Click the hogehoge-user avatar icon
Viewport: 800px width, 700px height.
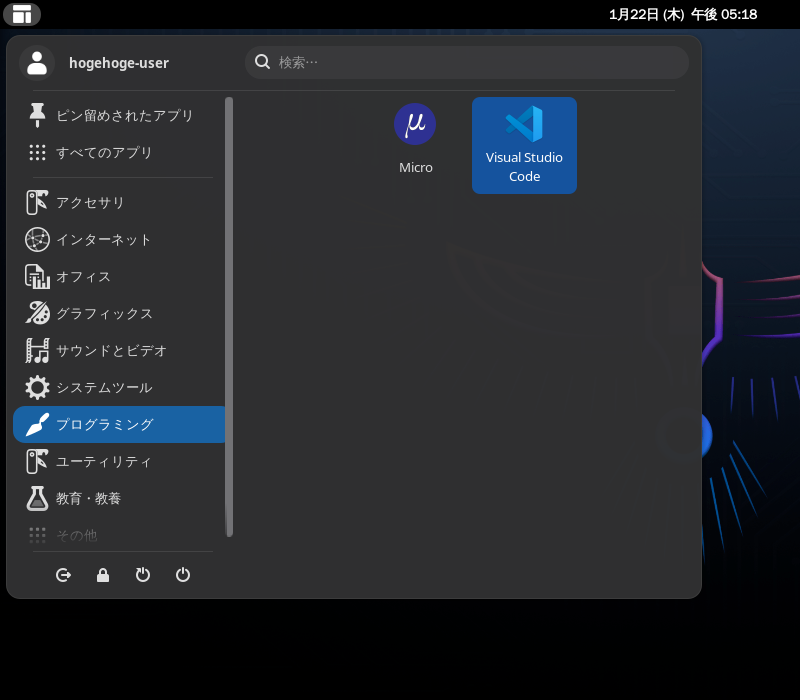point(37,63)
